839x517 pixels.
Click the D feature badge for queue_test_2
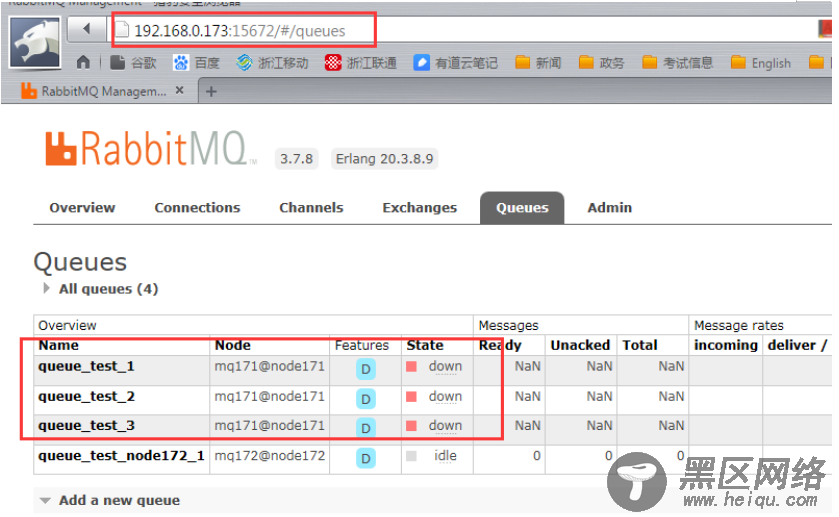point(365,399)
